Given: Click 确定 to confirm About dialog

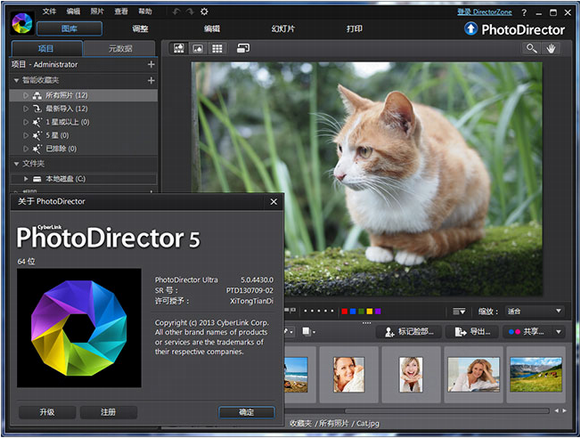Looking at the screenshot, I should tap(246, 412).
